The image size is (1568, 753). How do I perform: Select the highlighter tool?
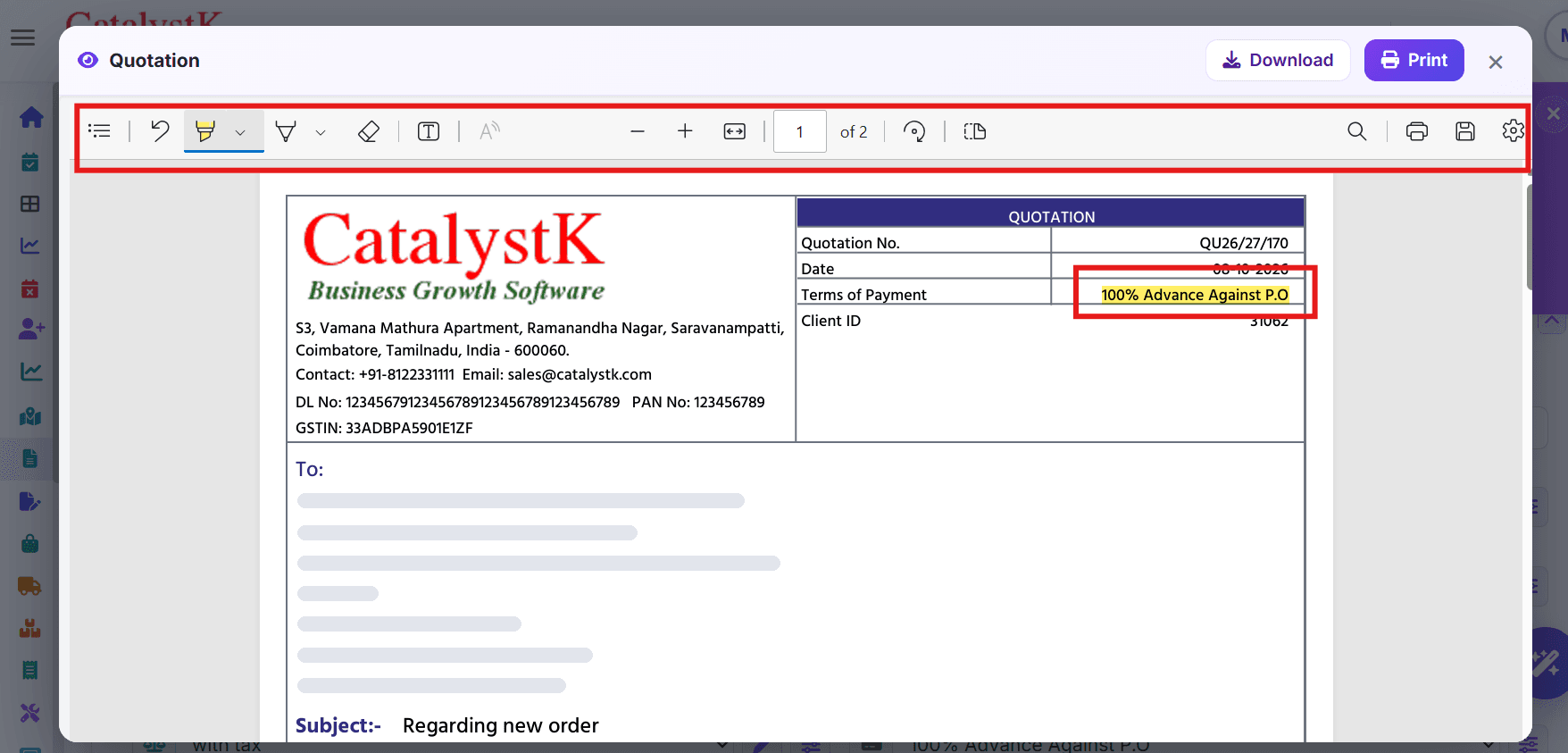[205, 131]
